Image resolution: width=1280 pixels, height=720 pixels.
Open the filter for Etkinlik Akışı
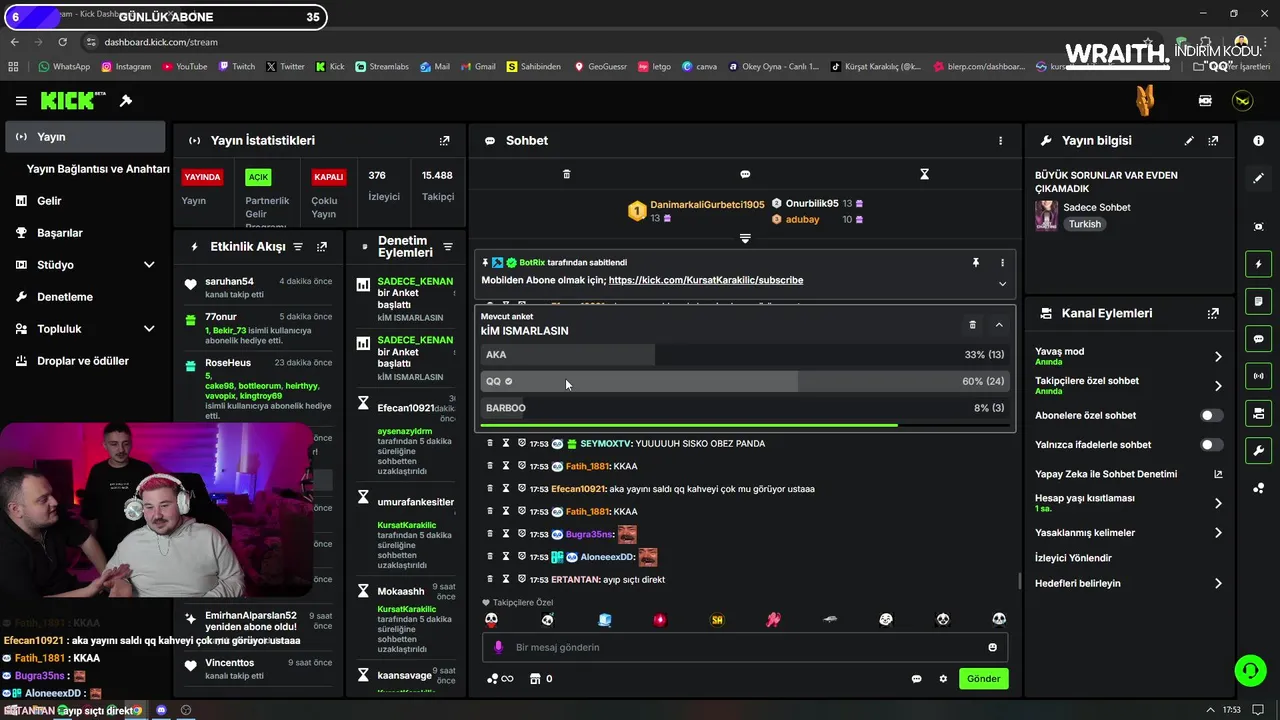click(298, 247)
